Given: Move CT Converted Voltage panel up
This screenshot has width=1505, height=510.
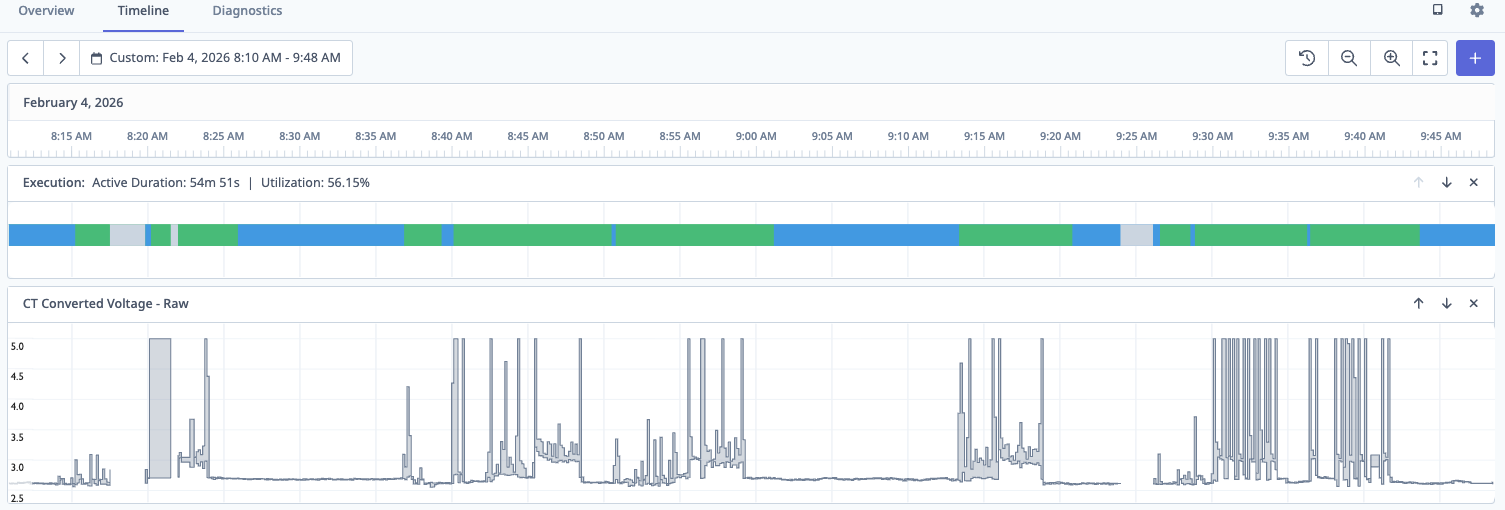Looking at the screenshot, I should click(1418, 303).
